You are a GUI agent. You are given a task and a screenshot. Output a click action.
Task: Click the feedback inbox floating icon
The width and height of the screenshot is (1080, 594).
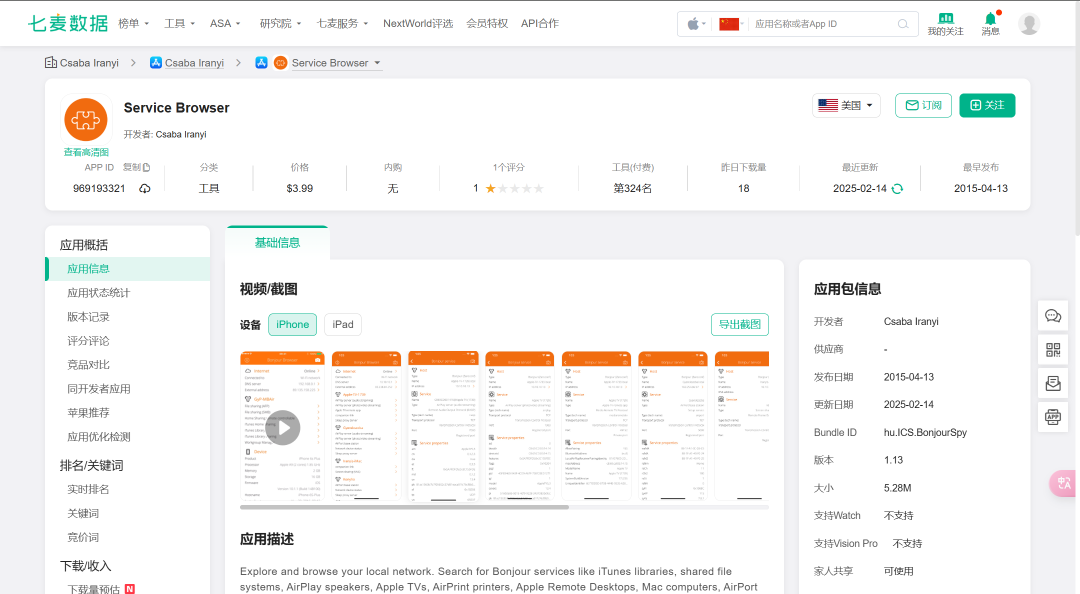pyautogui.click(x=1053, y=384)
